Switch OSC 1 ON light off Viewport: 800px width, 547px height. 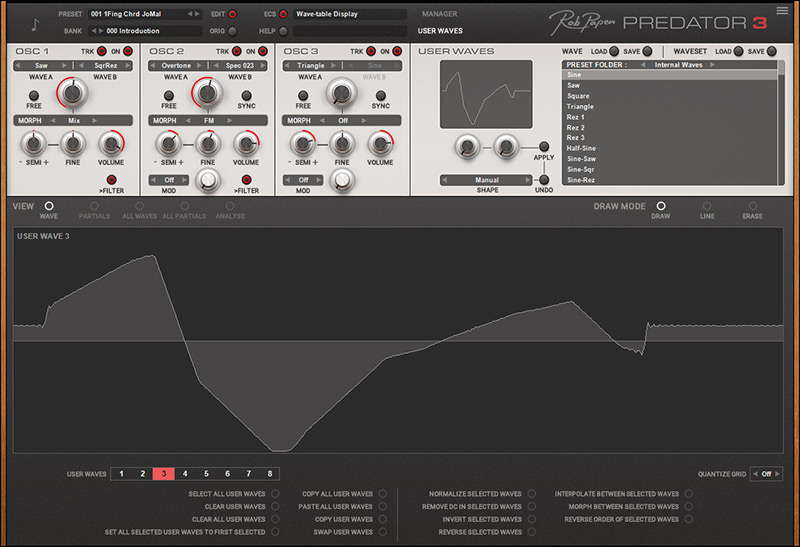(128, 51)
